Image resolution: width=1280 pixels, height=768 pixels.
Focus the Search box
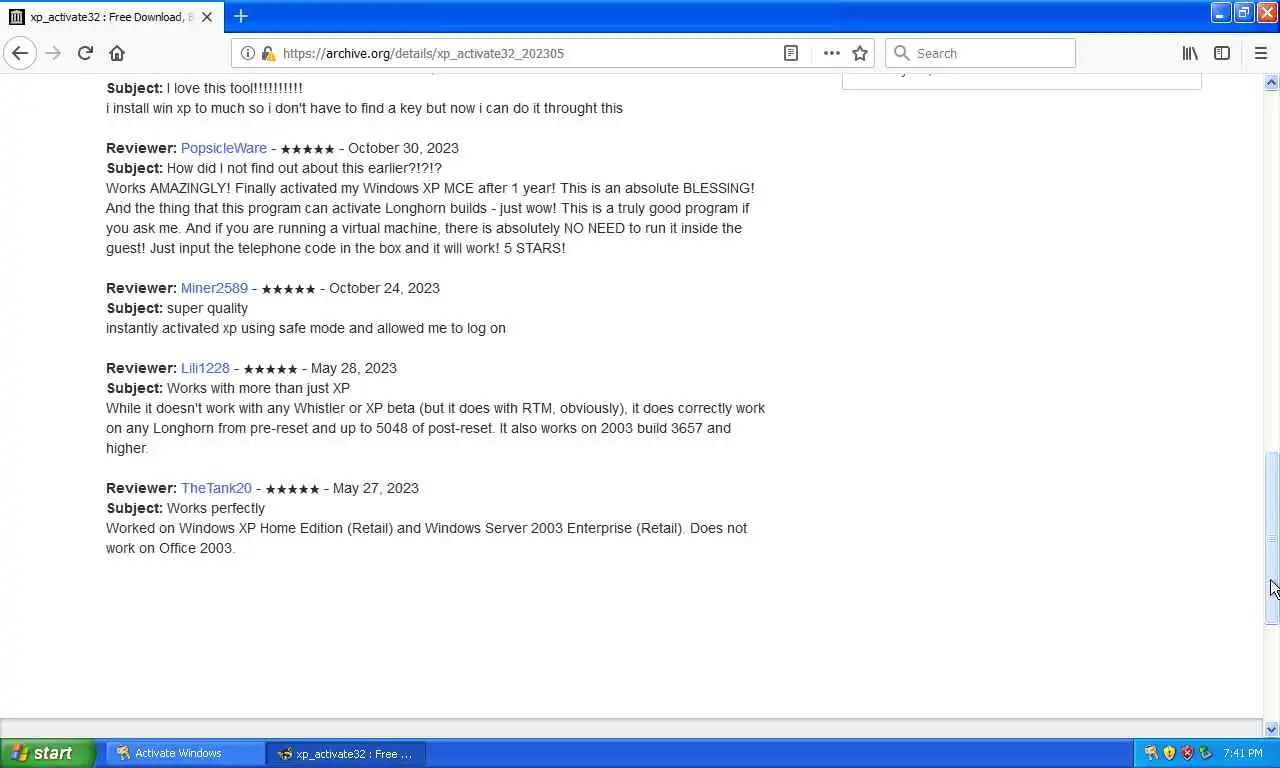click(980, 53)
